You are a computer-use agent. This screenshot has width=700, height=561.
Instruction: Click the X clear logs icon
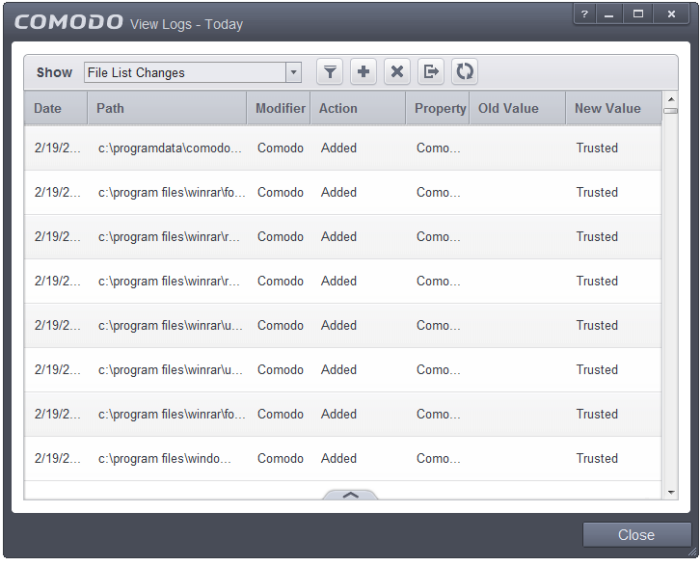397,72
